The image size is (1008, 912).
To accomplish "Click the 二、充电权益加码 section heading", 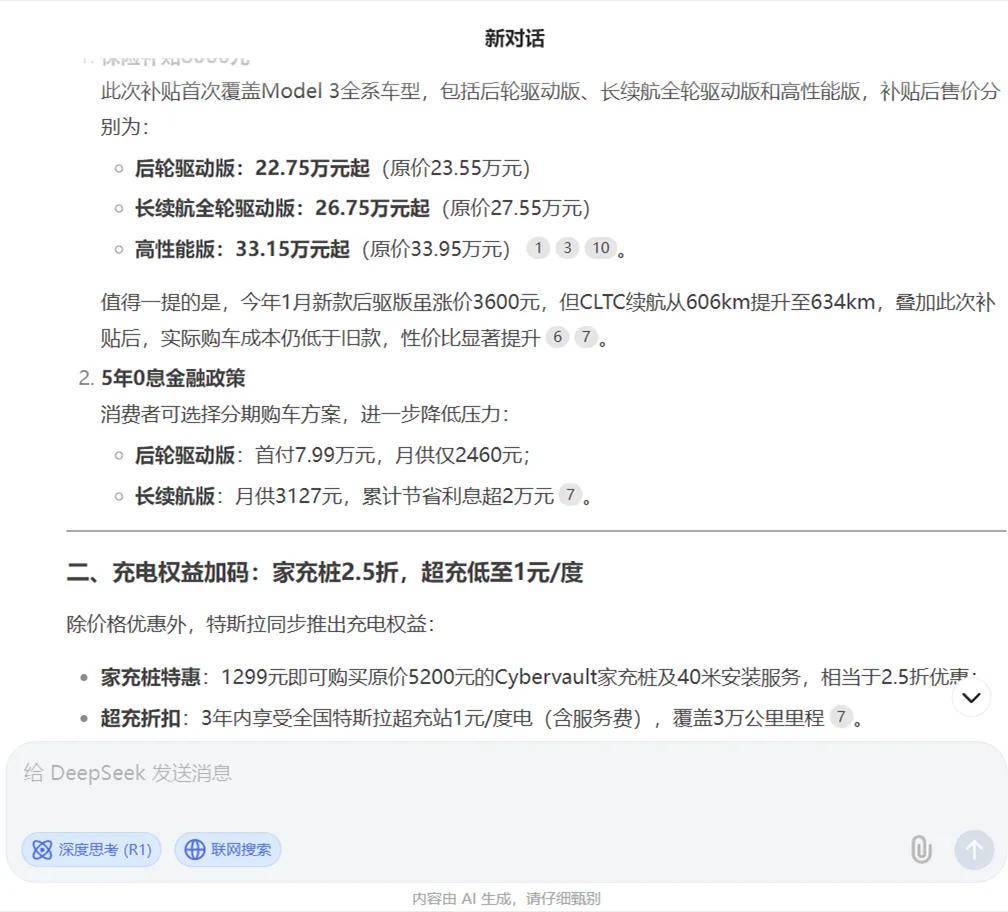I will coord(324,572).
